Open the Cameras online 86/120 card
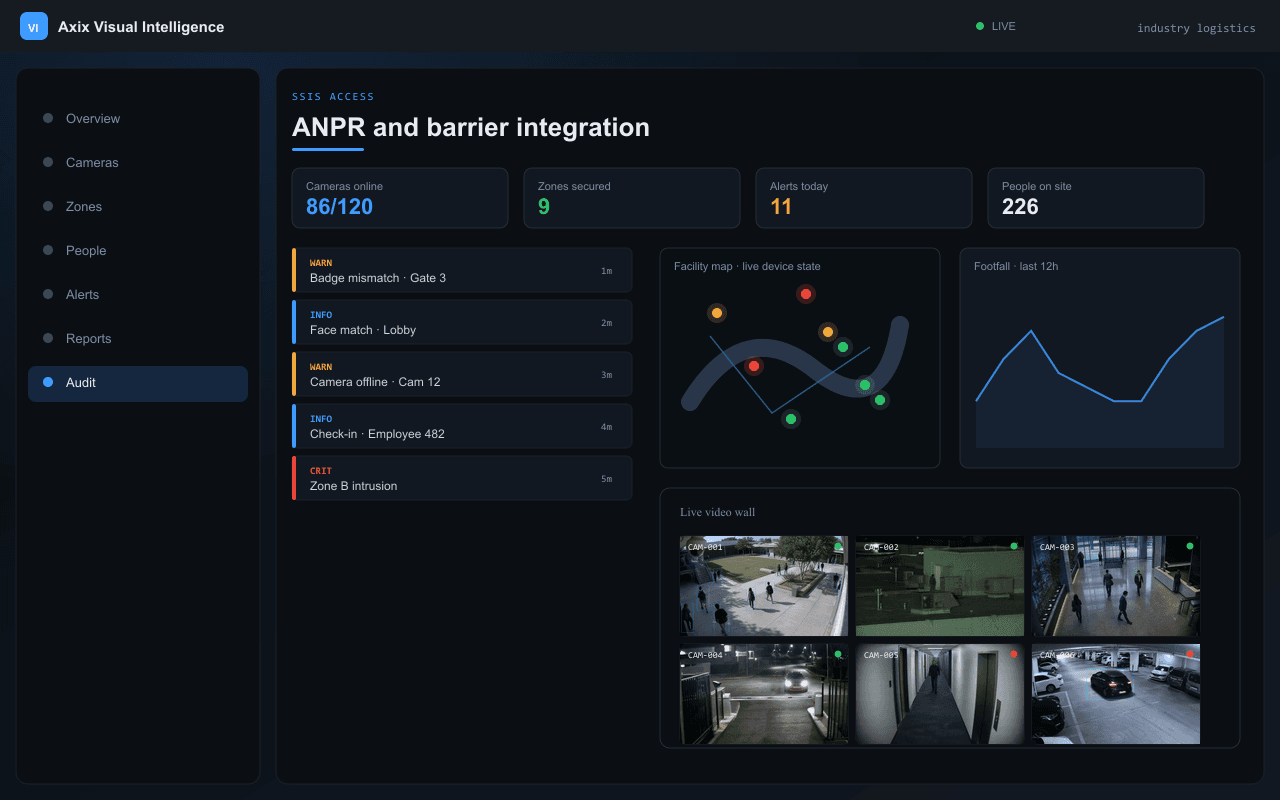The width and height of the screenshot is (1280, 800). 400,198
